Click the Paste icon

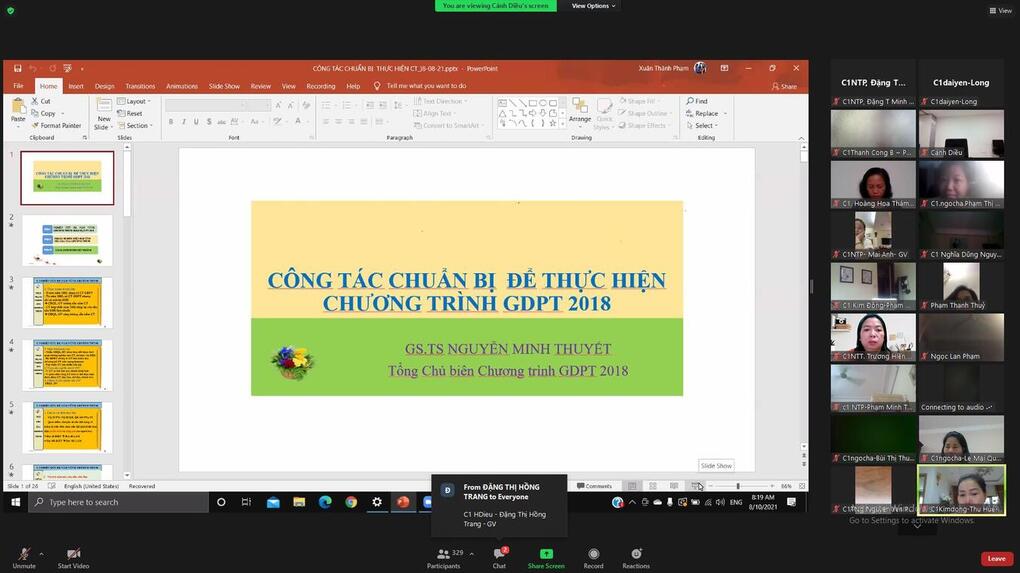(x=18, y=105)
